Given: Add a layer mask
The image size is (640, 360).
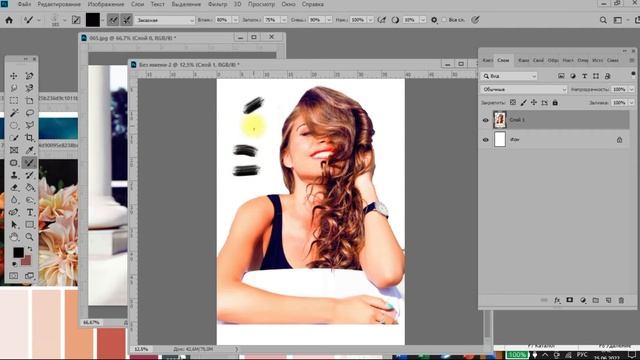Looking at the screenshot, I should [570, 300].
